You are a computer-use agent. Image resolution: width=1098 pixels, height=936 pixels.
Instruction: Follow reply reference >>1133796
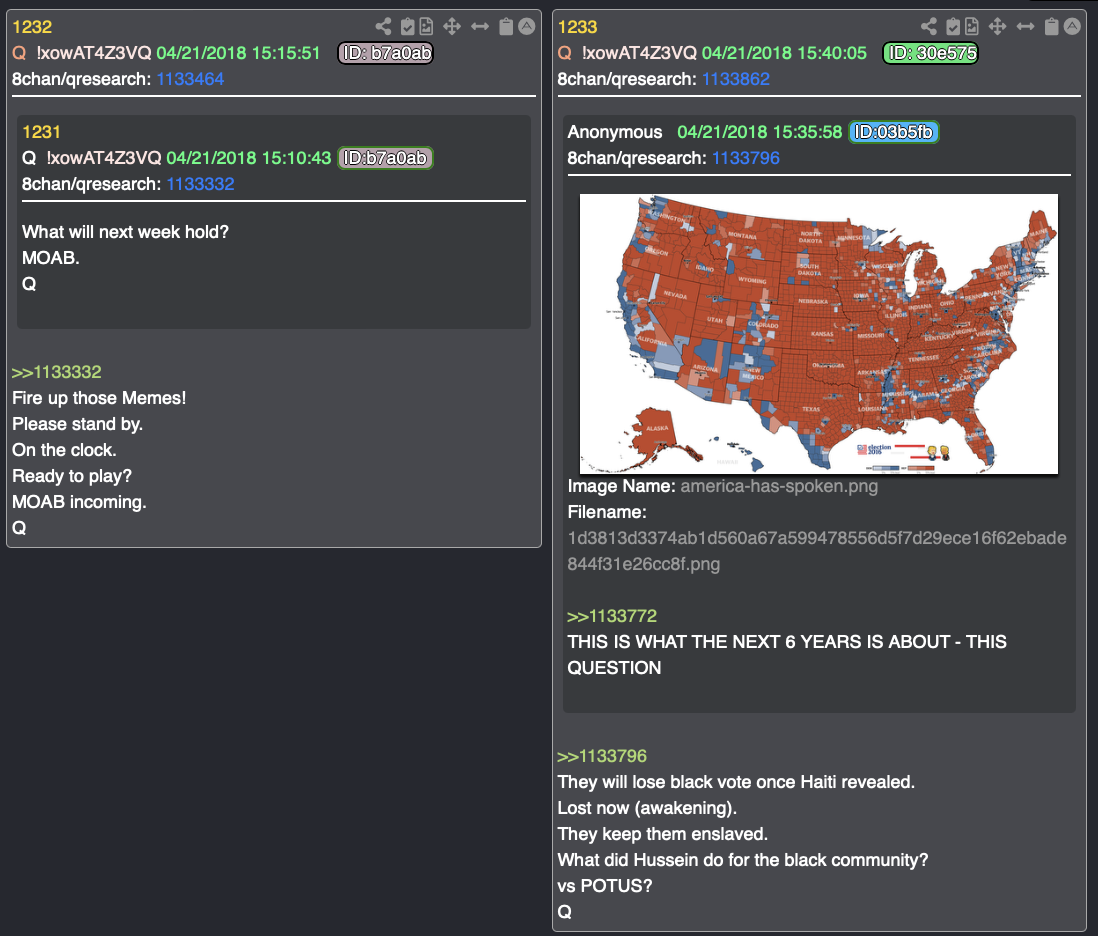[602, 756]
